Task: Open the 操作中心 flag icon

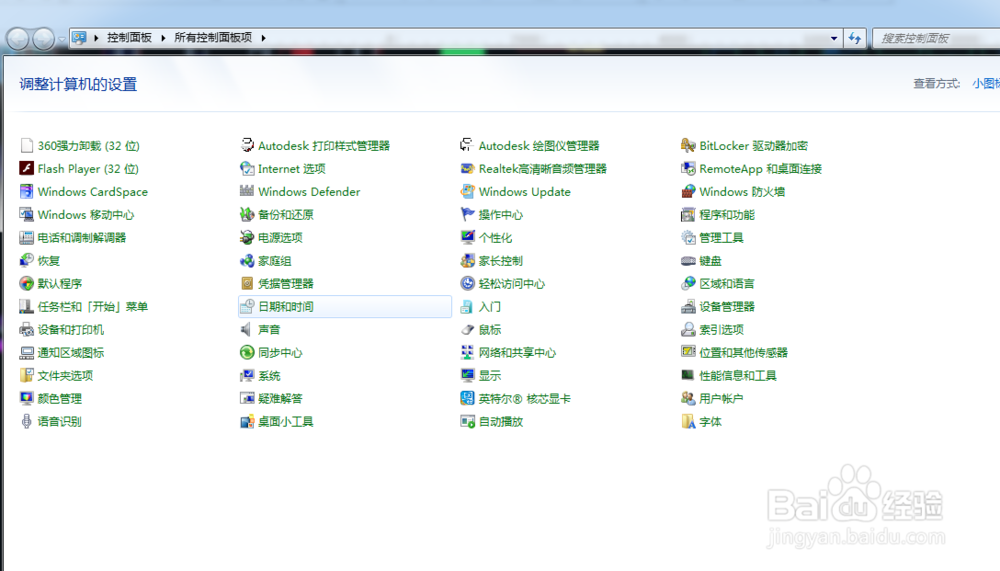Action: tap(467, 214)
